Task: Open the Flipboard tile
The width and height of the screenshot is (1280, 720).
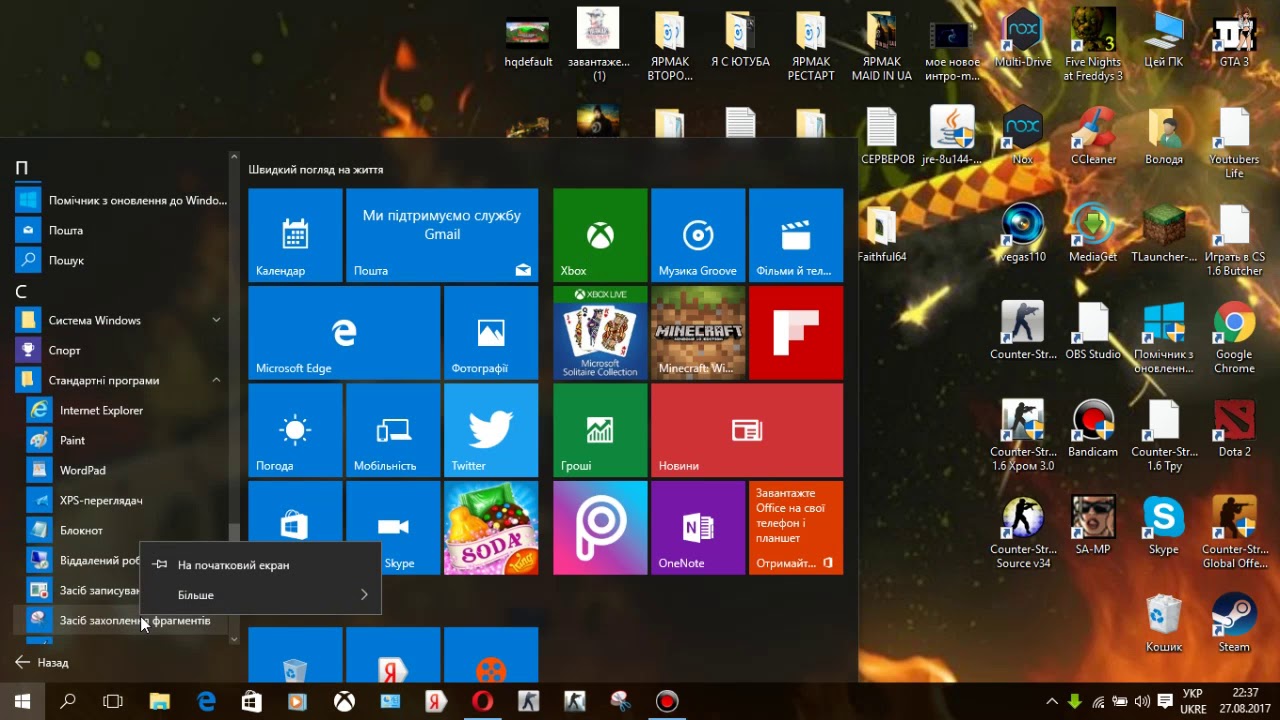Action: (796, 333)
